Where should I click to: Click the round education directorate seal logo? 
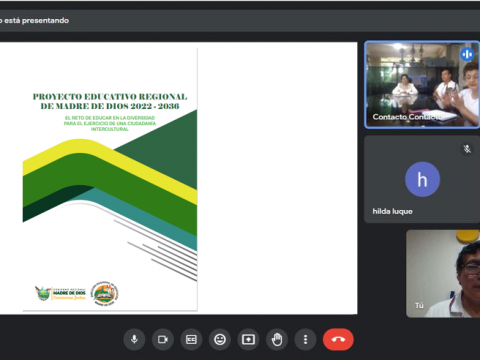(105, 293)
